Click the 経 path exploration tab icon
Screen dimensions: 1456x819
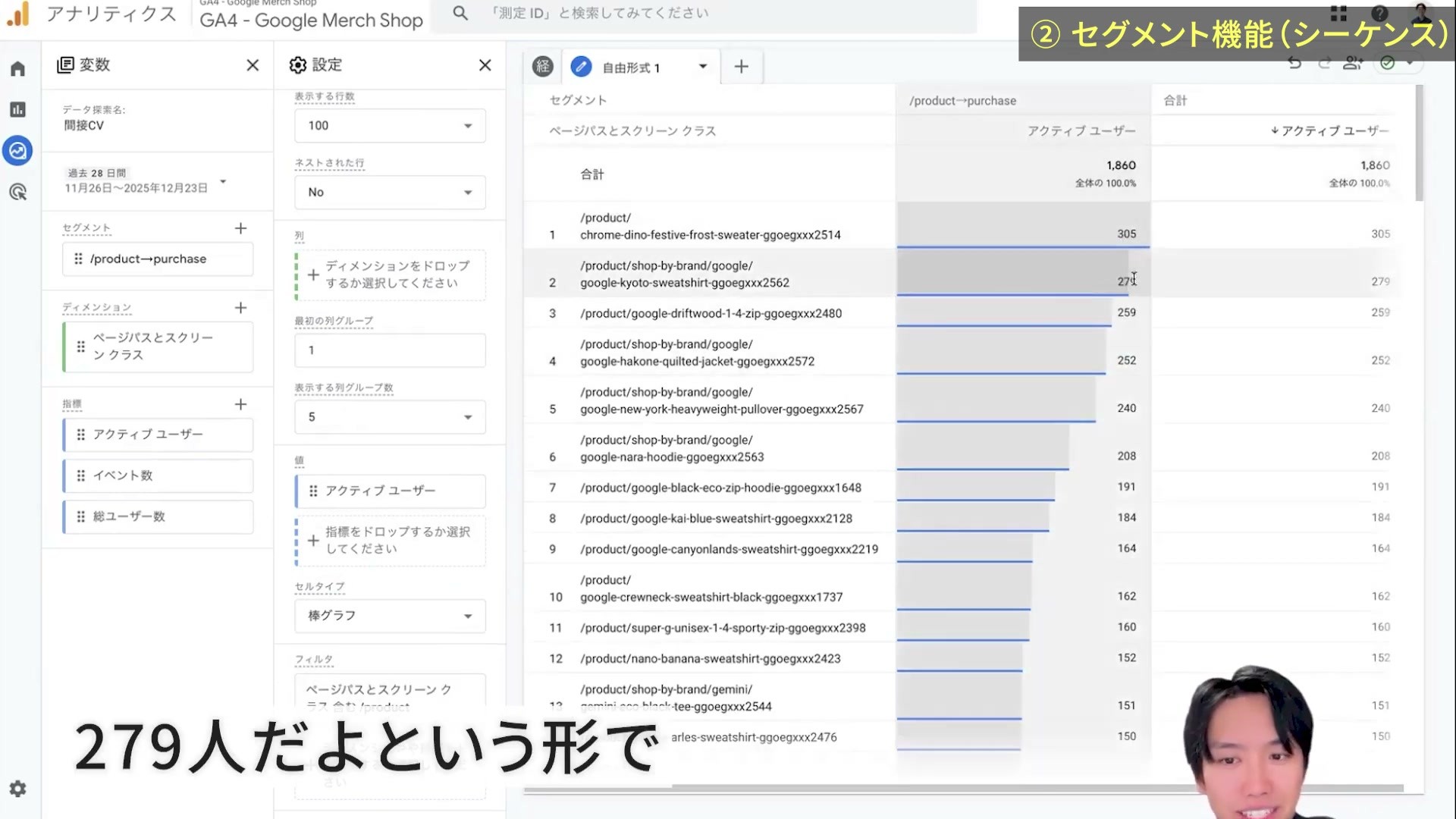[x=543, y=67]
